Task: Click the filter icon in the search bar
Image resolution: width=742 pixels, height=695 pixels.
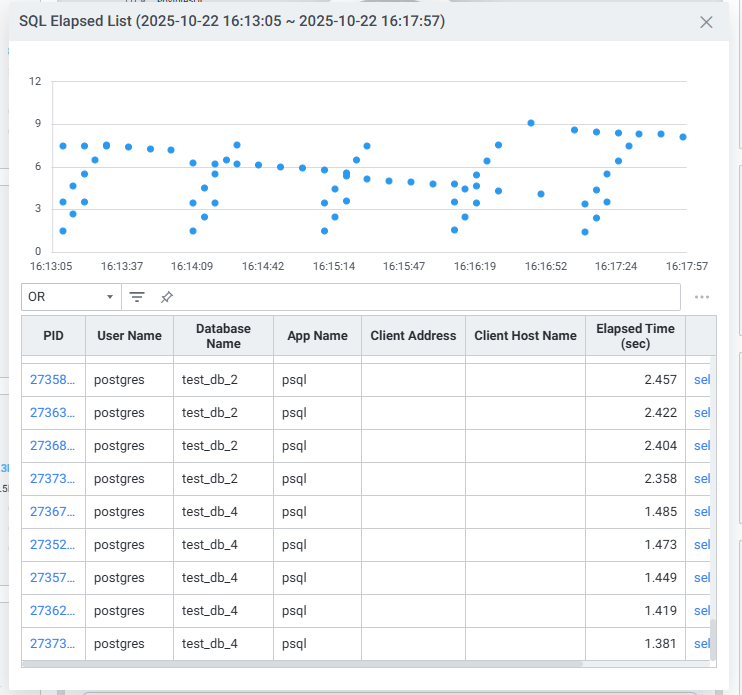Action: click(137, 297)
